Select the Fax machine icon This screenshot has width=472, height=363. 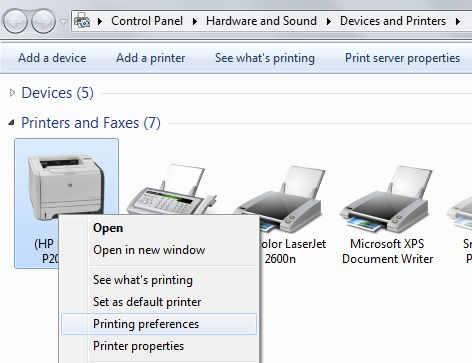coord(172,190)
